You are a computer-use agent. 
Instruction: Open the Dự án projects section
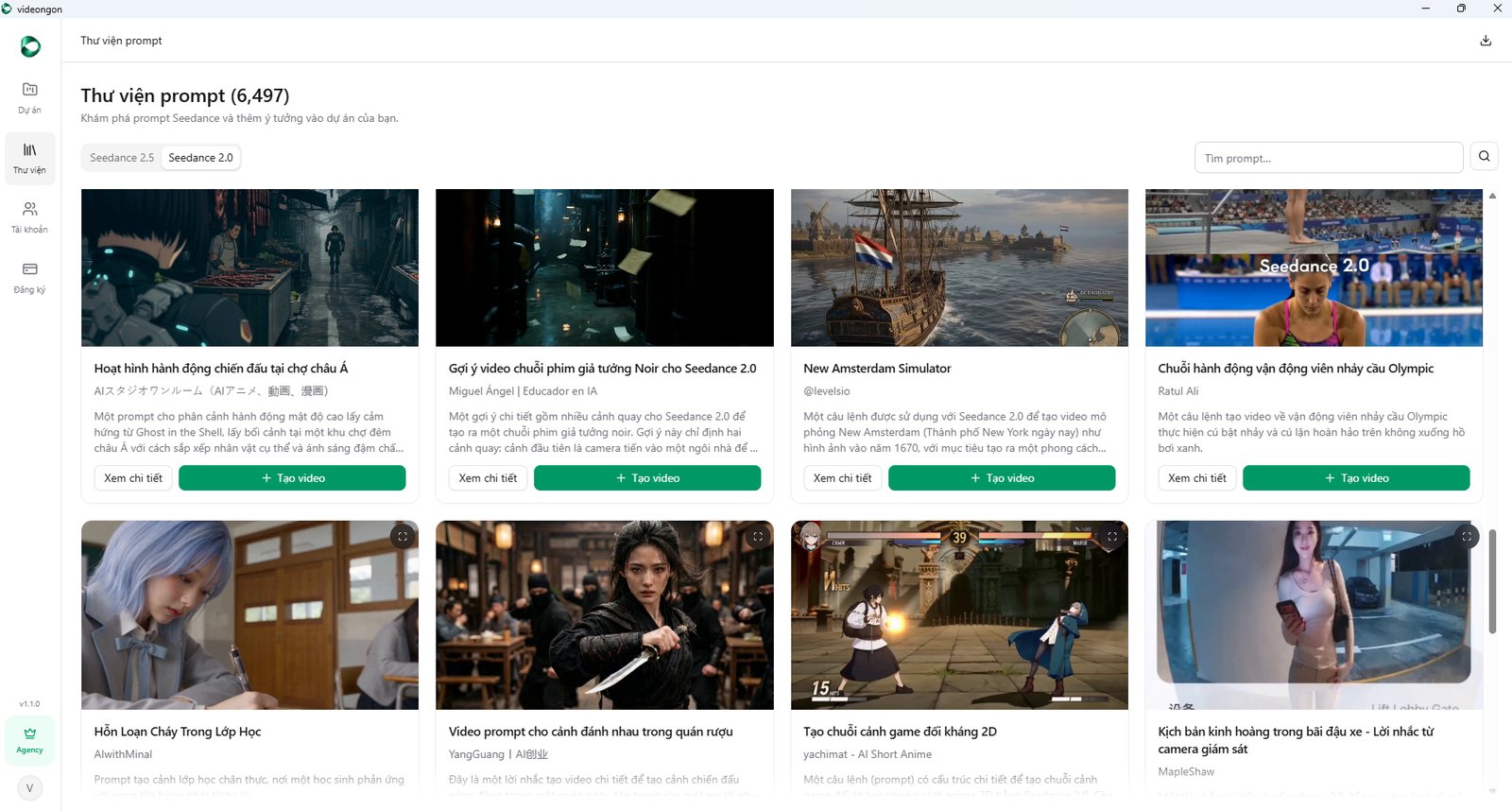pyautogui.click(x=30, y=97)
